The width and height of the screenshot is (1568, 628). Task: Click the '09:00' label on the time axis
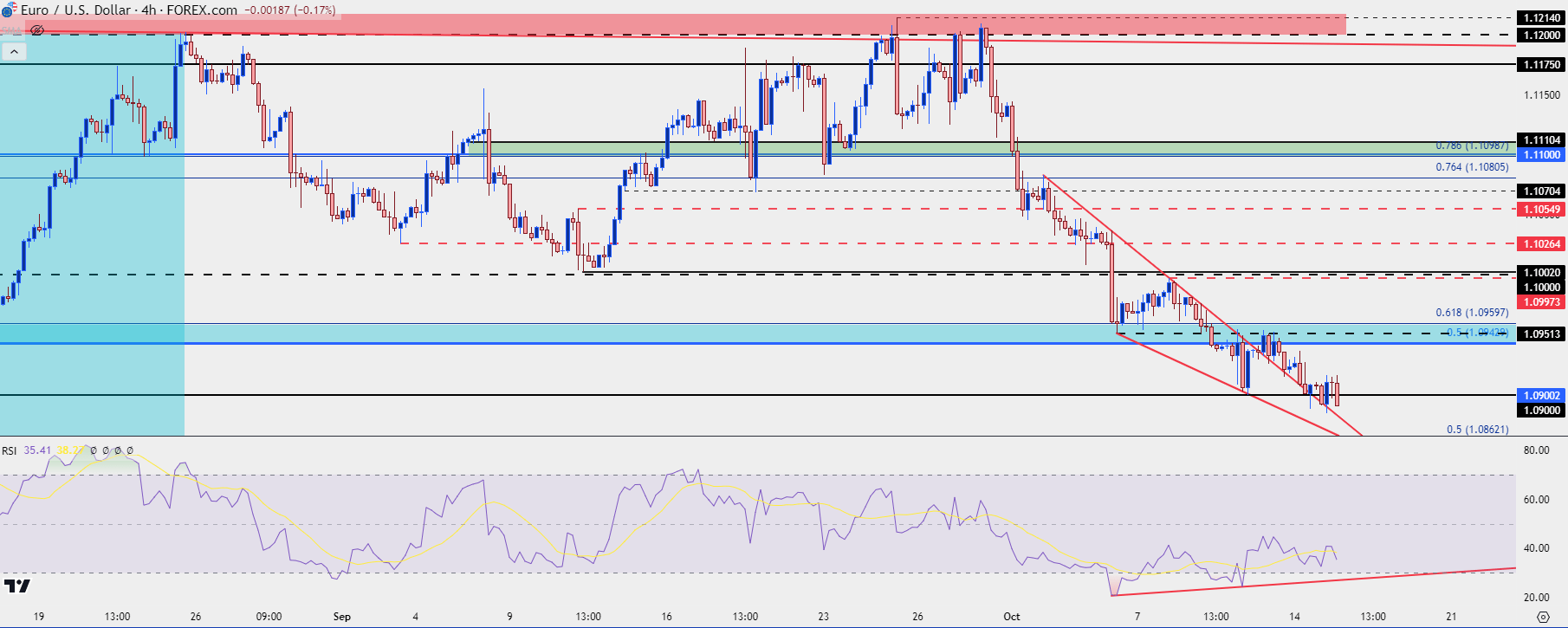click(269, 617)
